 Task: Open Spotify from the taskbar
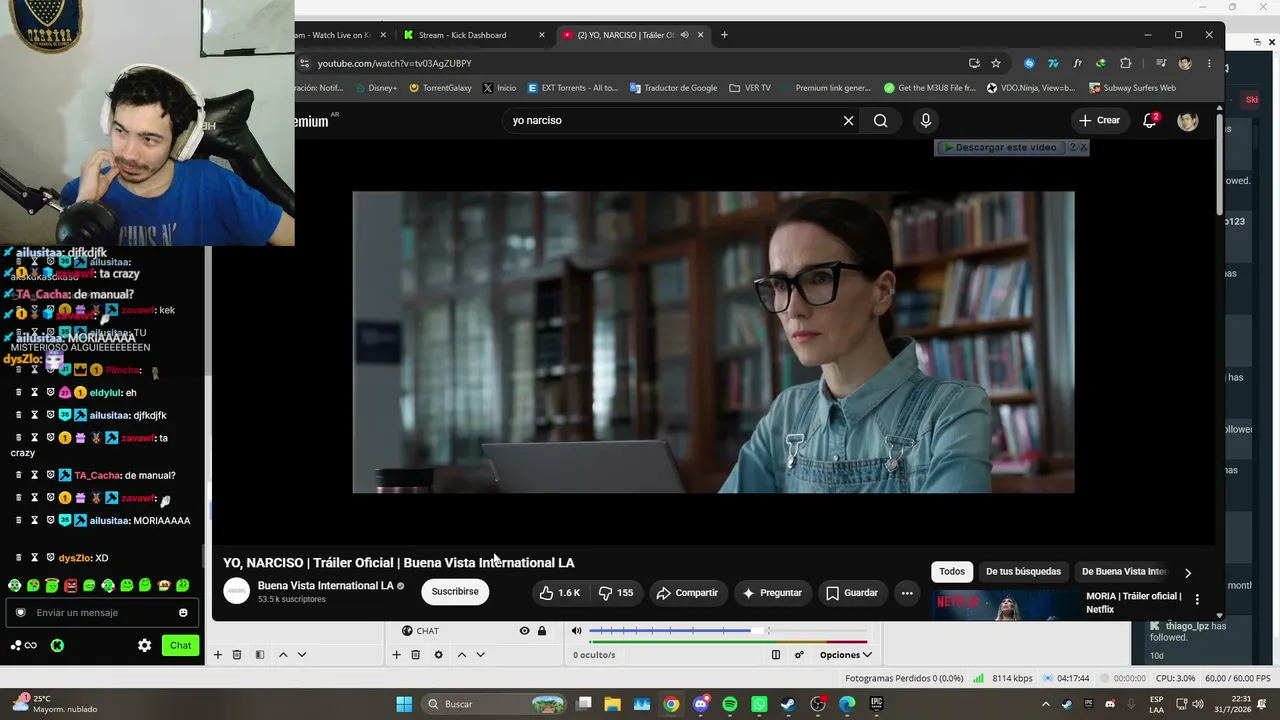click(x=730, y=704)
